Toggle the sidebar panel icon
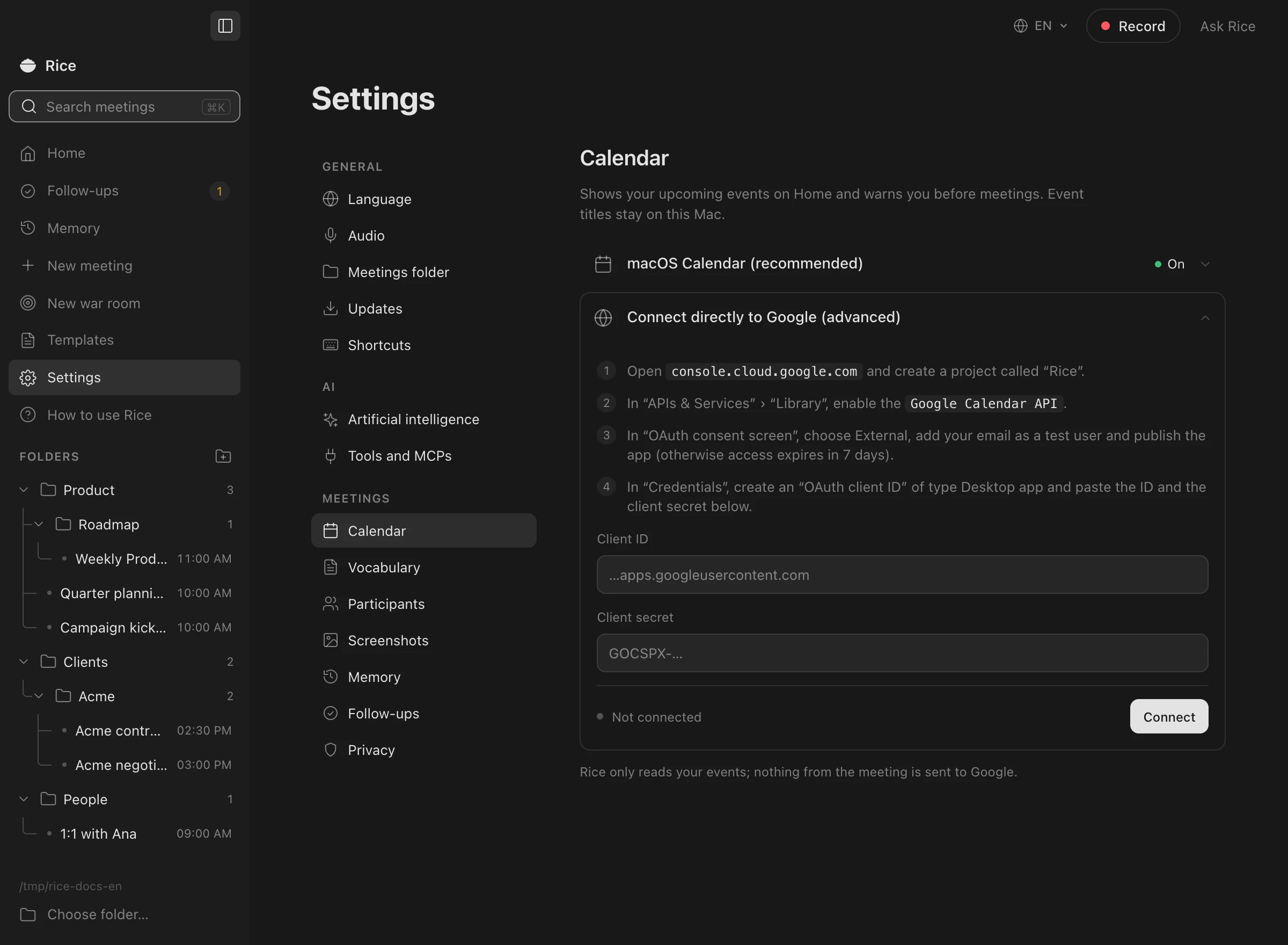 click(x=225, y=26)
